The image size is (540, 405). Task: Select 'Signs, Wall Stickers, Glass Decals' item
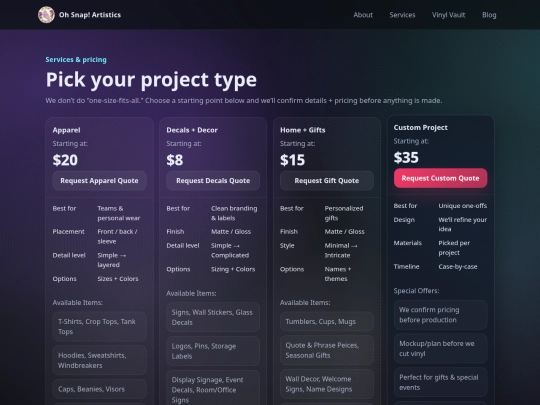pyautogui.click(x=213, y=317)
